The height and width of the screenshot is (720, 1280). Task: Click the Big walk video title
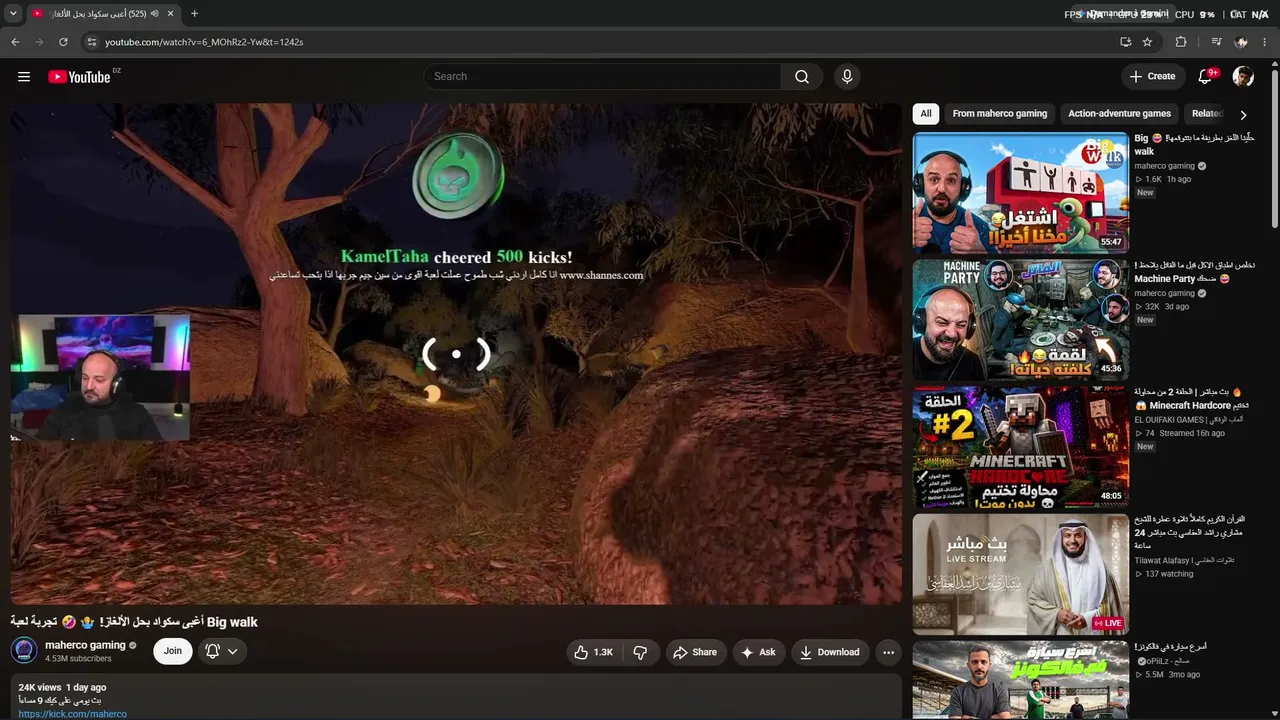tap(134, 622)
